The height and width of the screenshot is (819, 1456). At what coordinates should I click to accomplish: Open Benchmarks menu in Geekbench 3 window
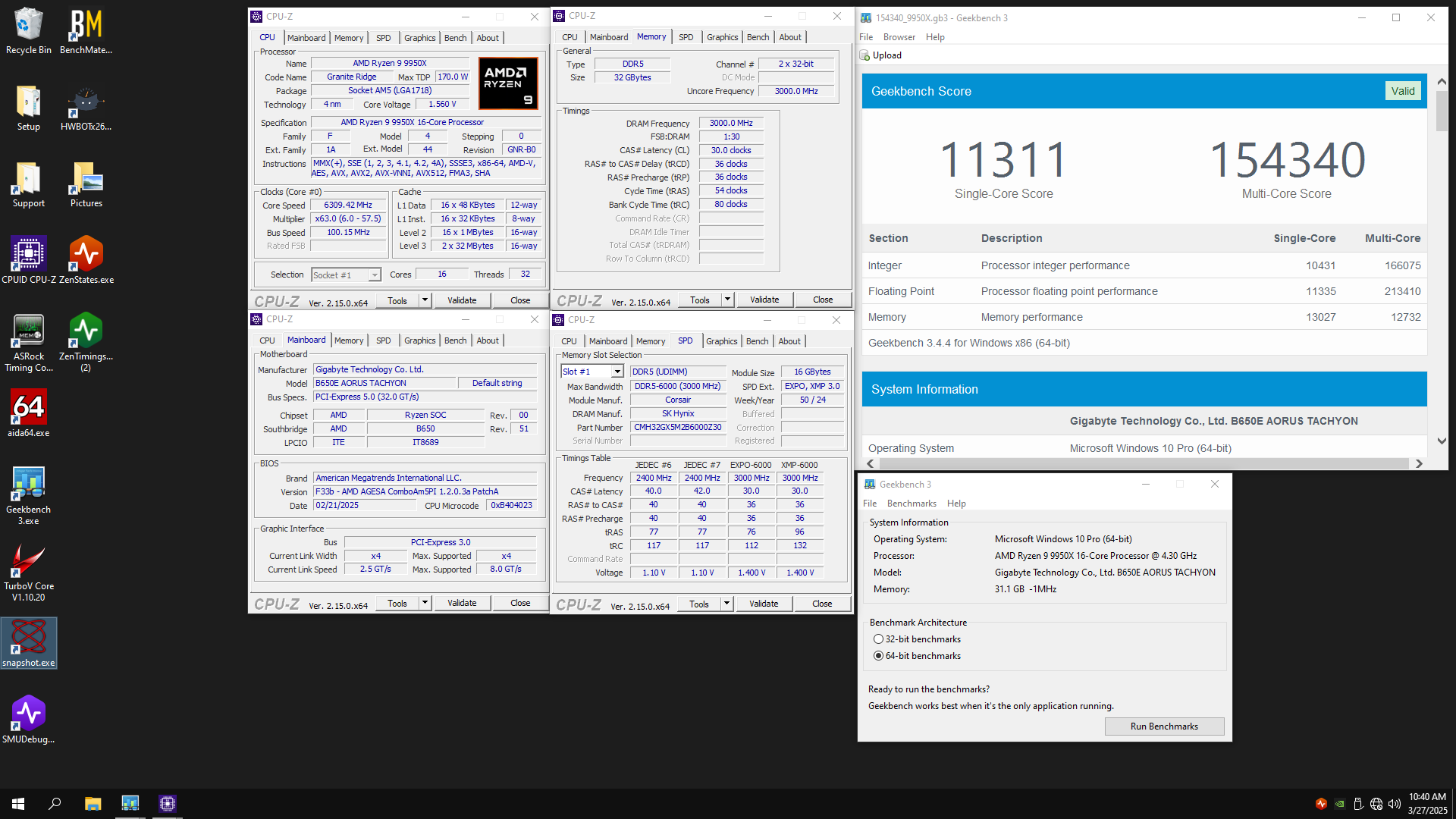click(912, 504)
